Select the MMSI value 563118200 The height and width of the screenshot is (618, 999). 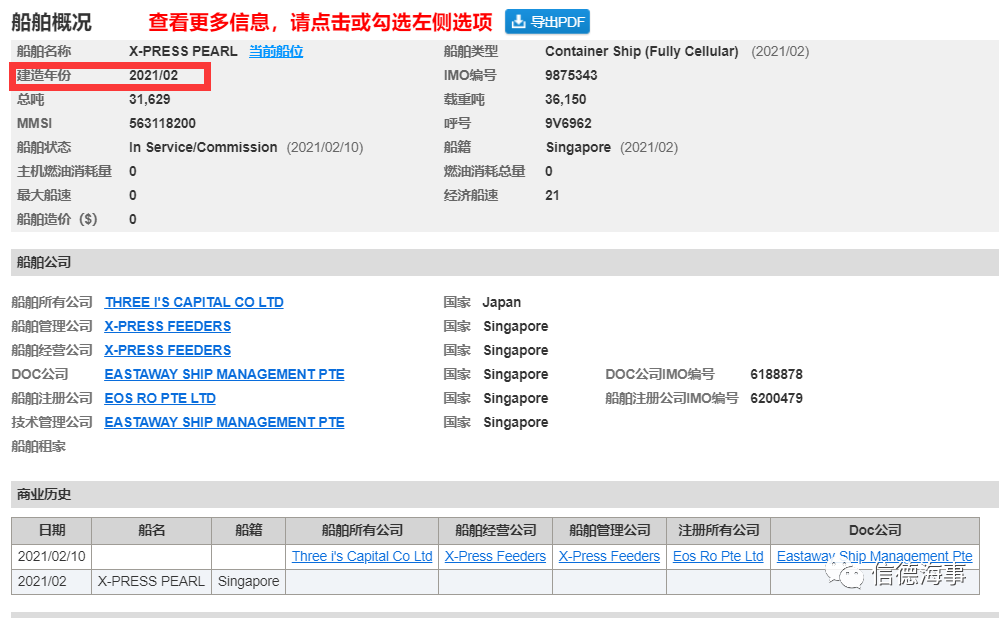(x=162, y=123)
